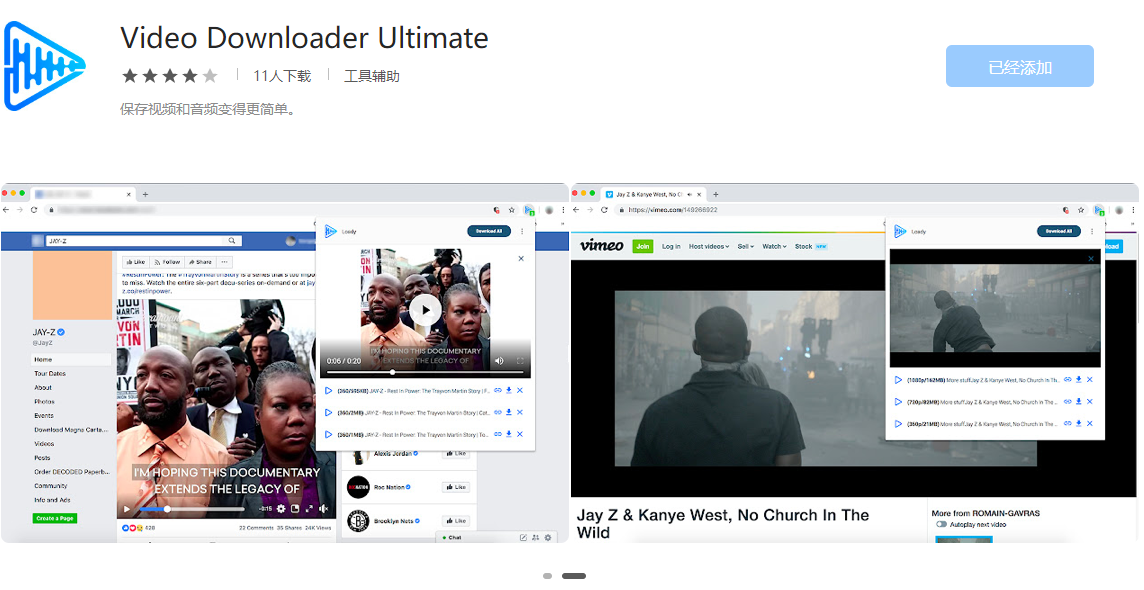Screen dimensions: 1144x590
Task: Click Log in on Vimeo header
Action: tap(671, 247)
